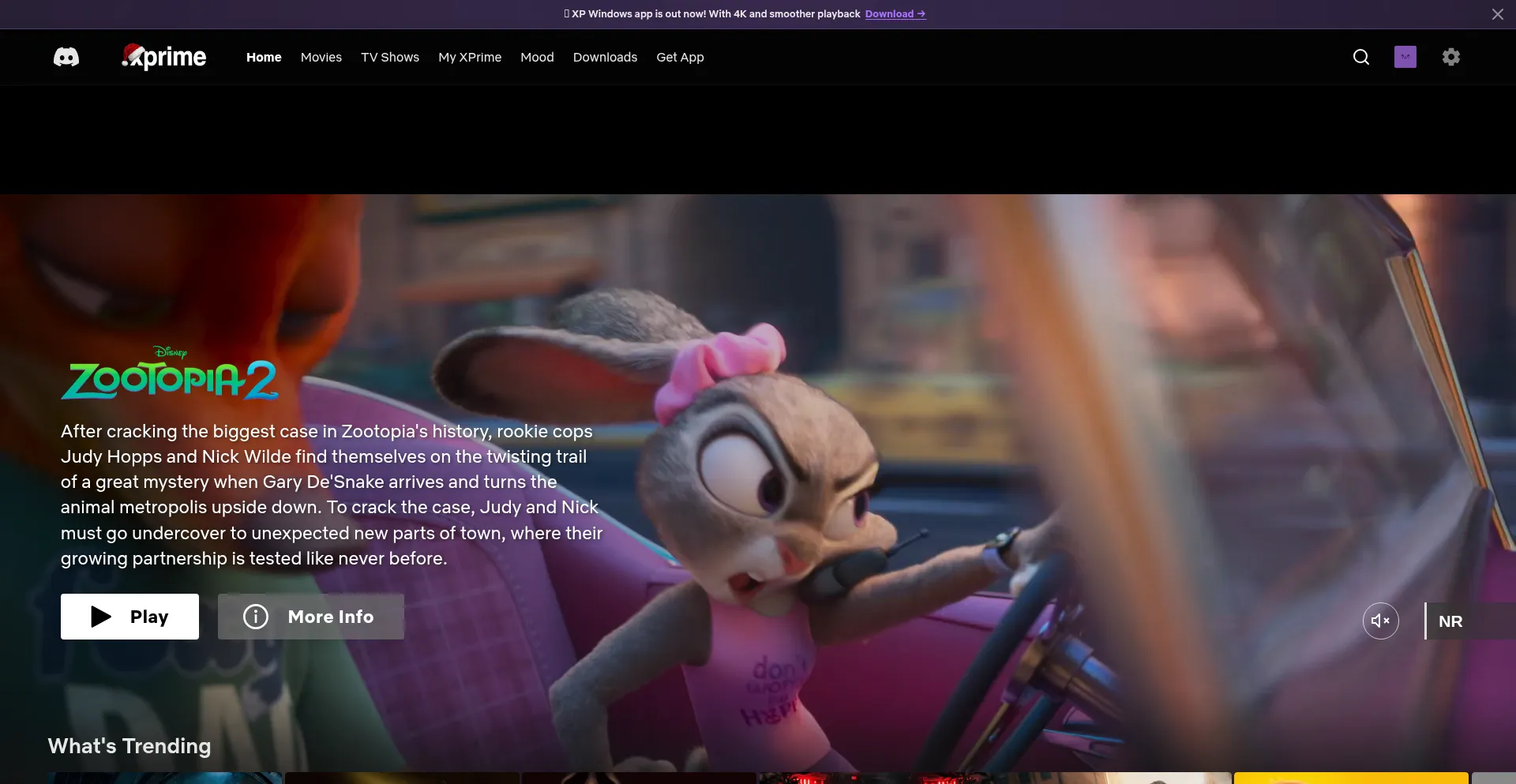
Task: Open the Discord icon link
Action: point(66,57)
